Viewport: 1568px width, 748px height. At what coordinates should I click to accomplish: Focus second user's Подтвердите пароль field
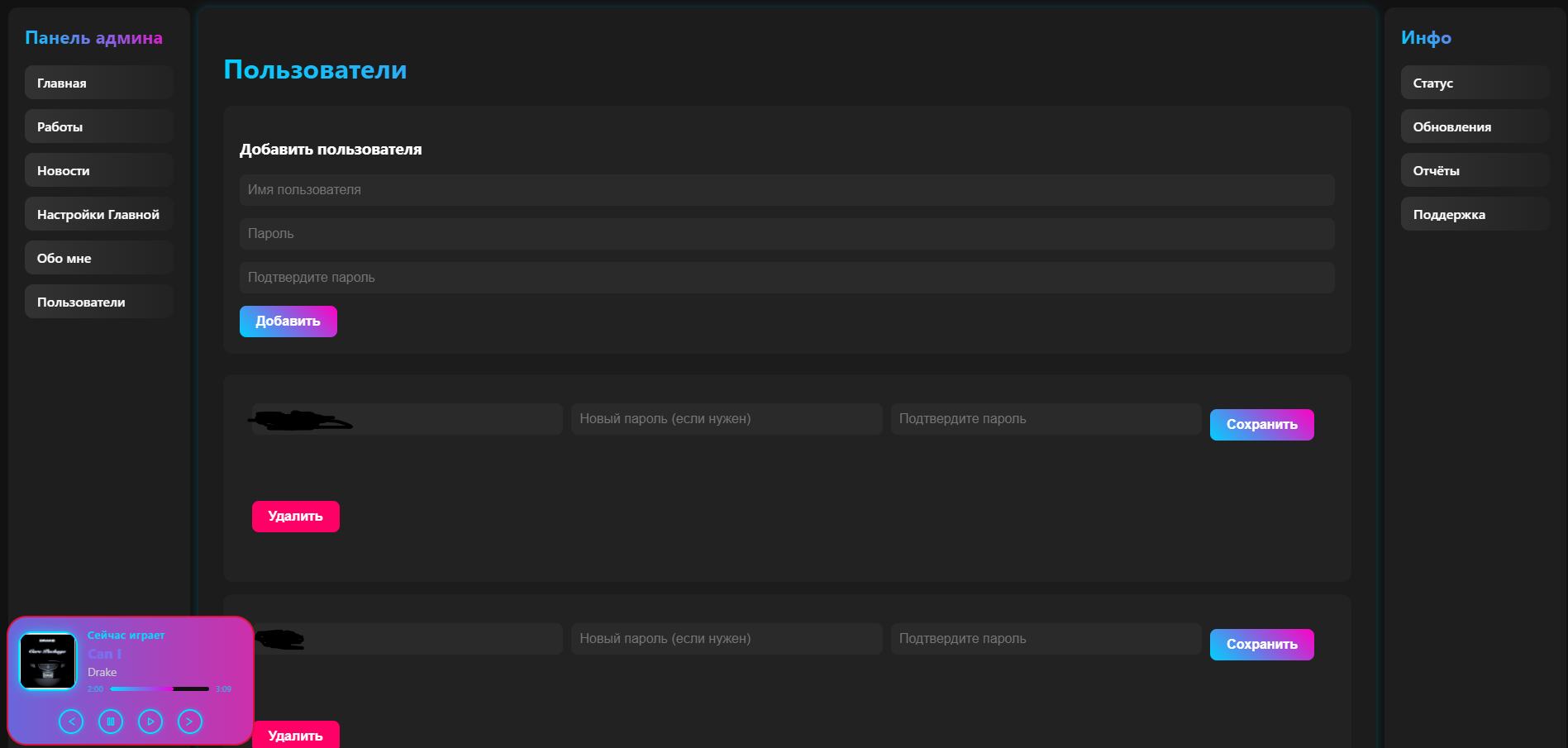pos(1046,639)
